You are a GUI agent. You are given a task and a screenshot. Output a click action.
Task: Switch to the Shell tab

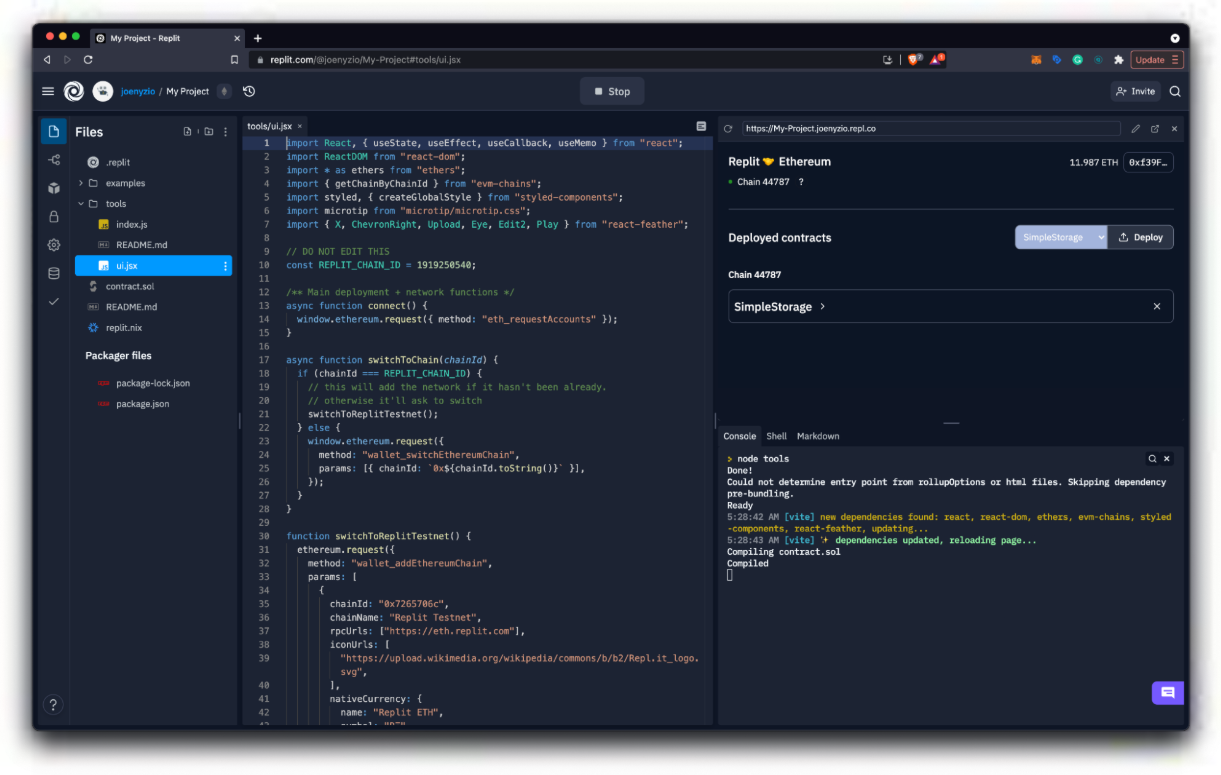pyautogui.click(x=776, y=436)
